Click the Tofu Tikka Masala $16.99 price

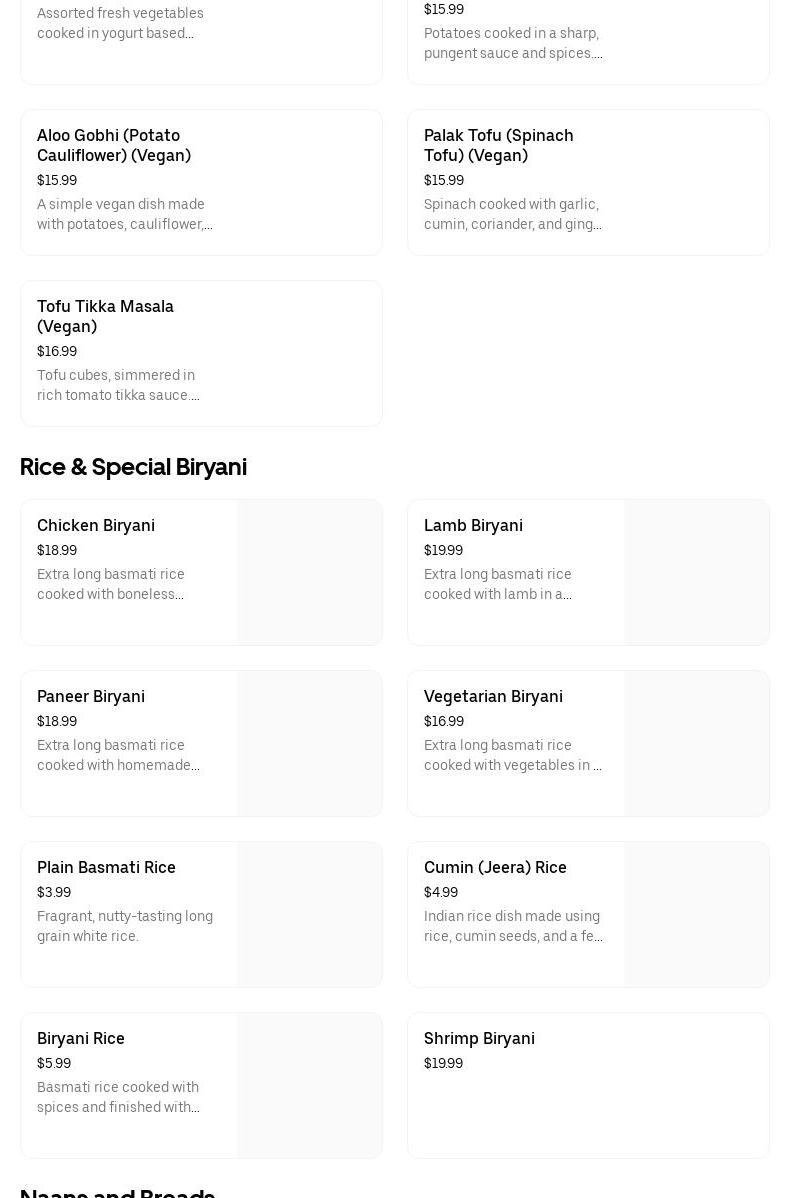(x=57, y=351)
